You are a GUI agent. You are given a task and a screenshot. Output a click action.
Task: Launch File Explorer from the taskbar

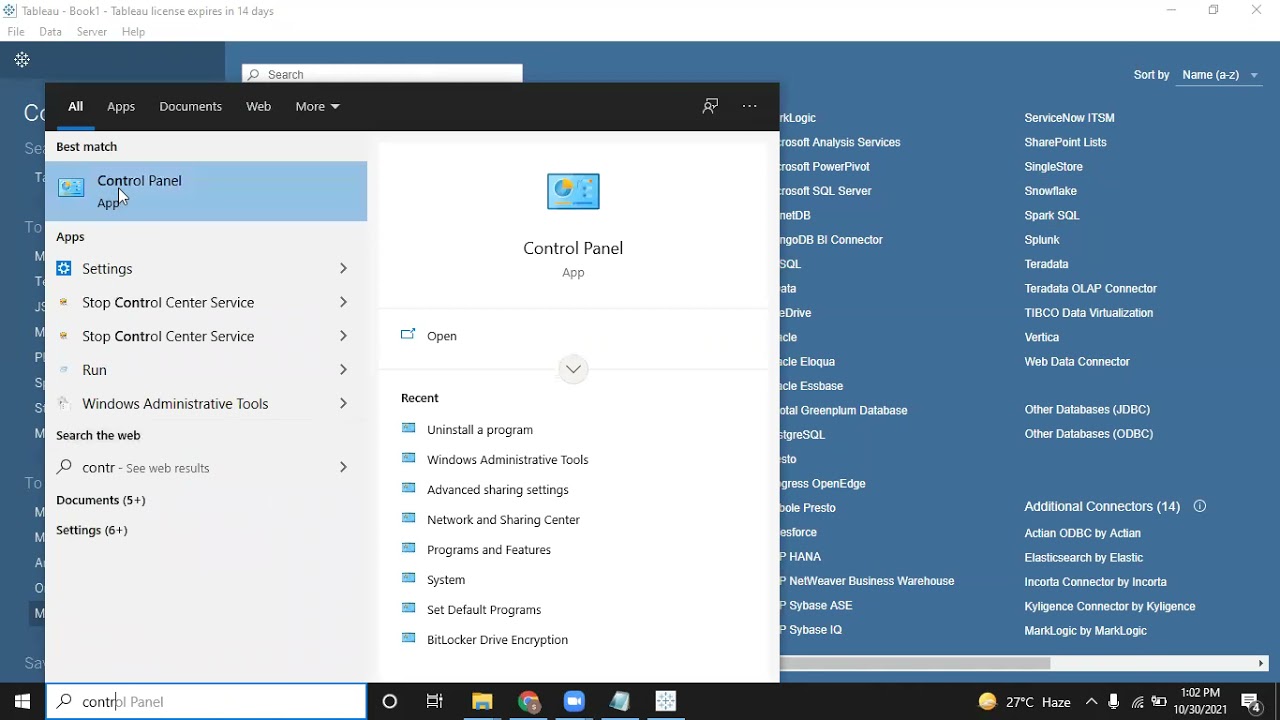[482, 702]
